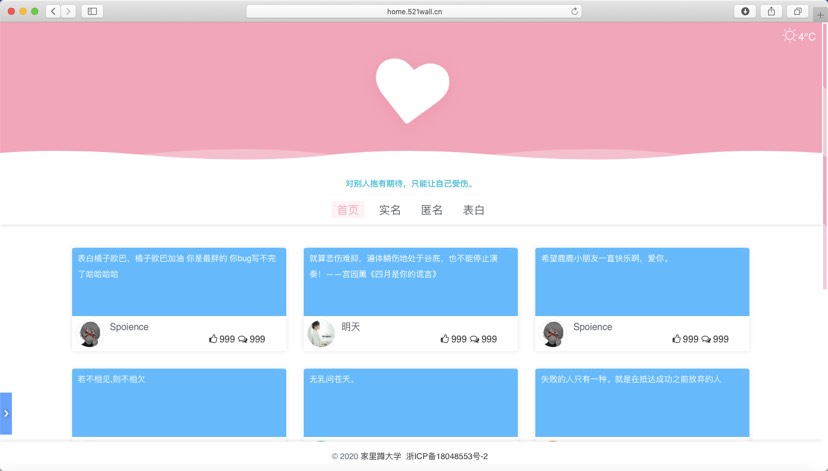Image resolution: width=828 pixels, height=471 pixels.
Task: Open the 浙ICP备18048553号-2 footer link
Action: pyautogui.click(x=447, y=456)
